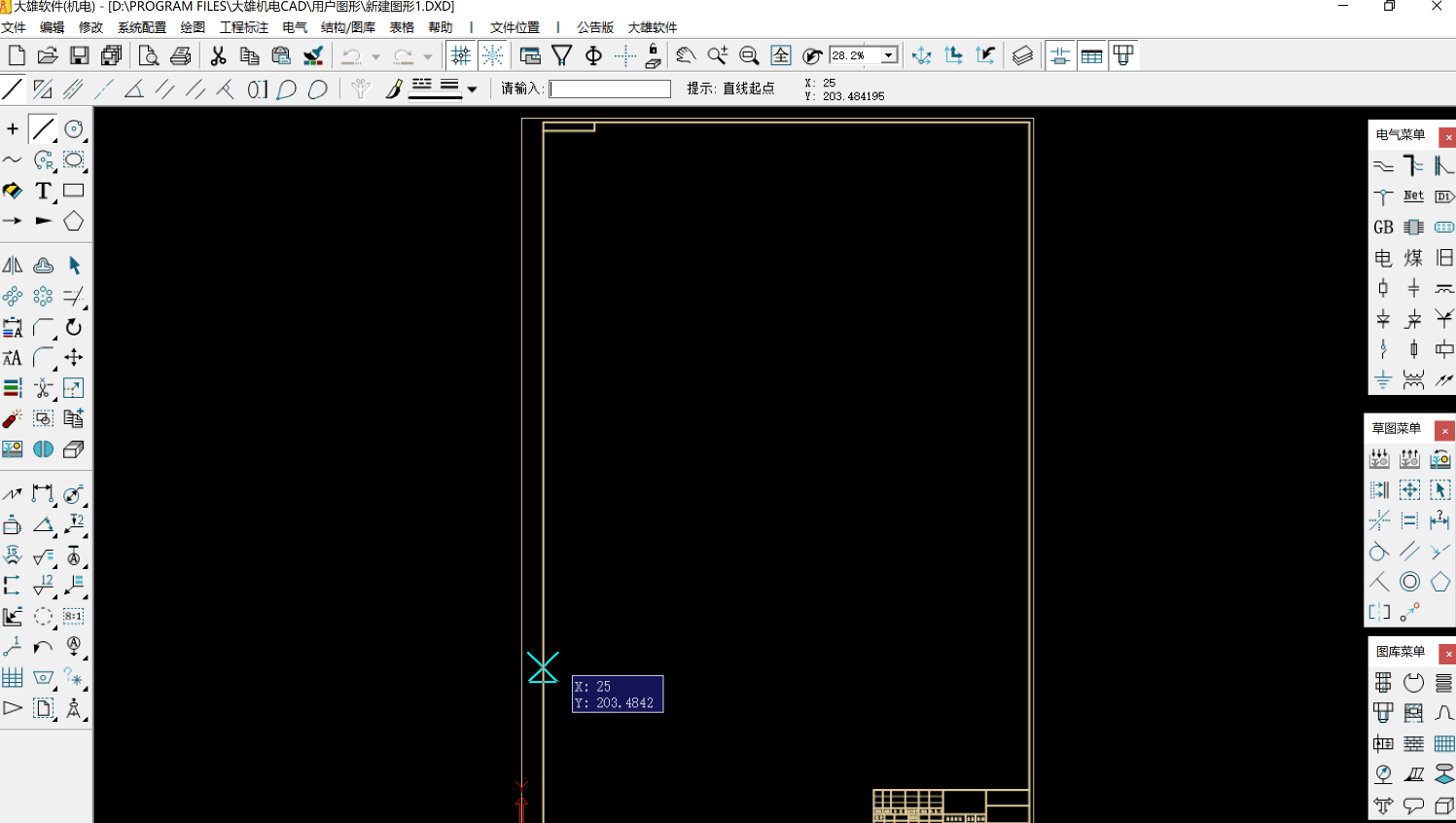This screenshot has height=823, width=1456.
Task: Open the zoom percentage dropdown showing 28.2%
Action: pyautogui.click(x=890, y=55)
